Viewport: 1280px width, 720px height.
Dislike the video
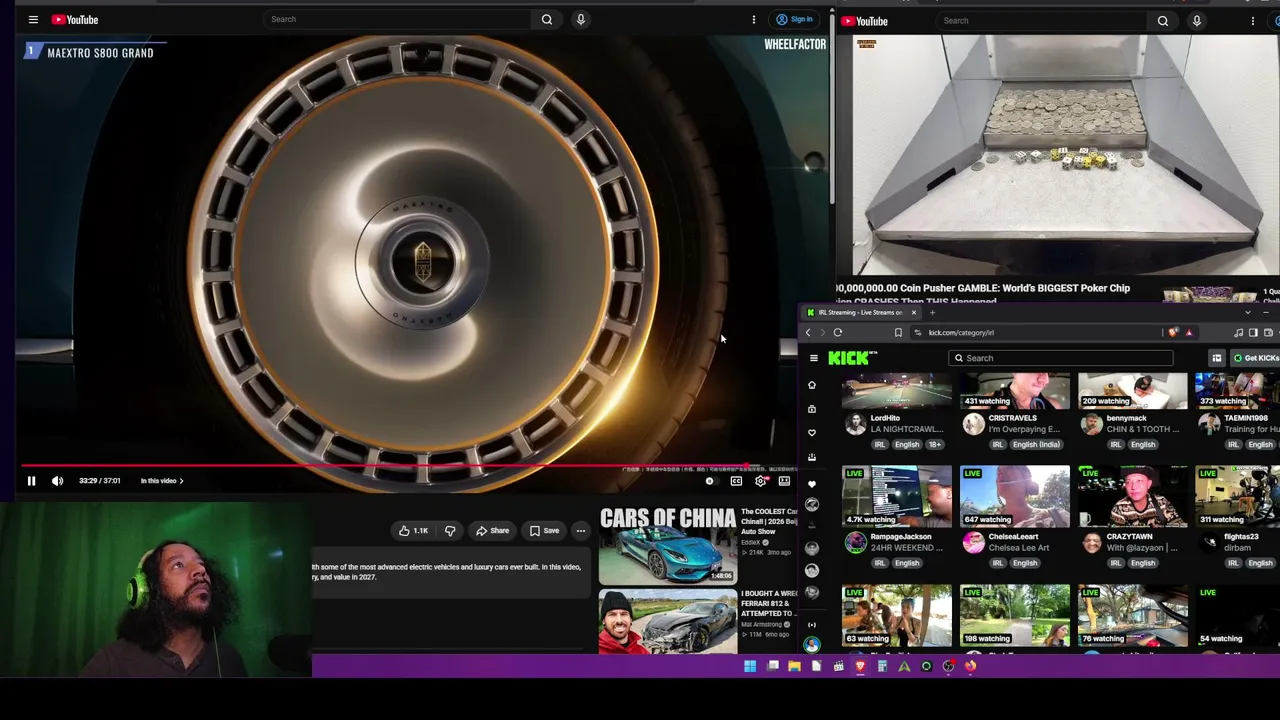pos(450,531)
